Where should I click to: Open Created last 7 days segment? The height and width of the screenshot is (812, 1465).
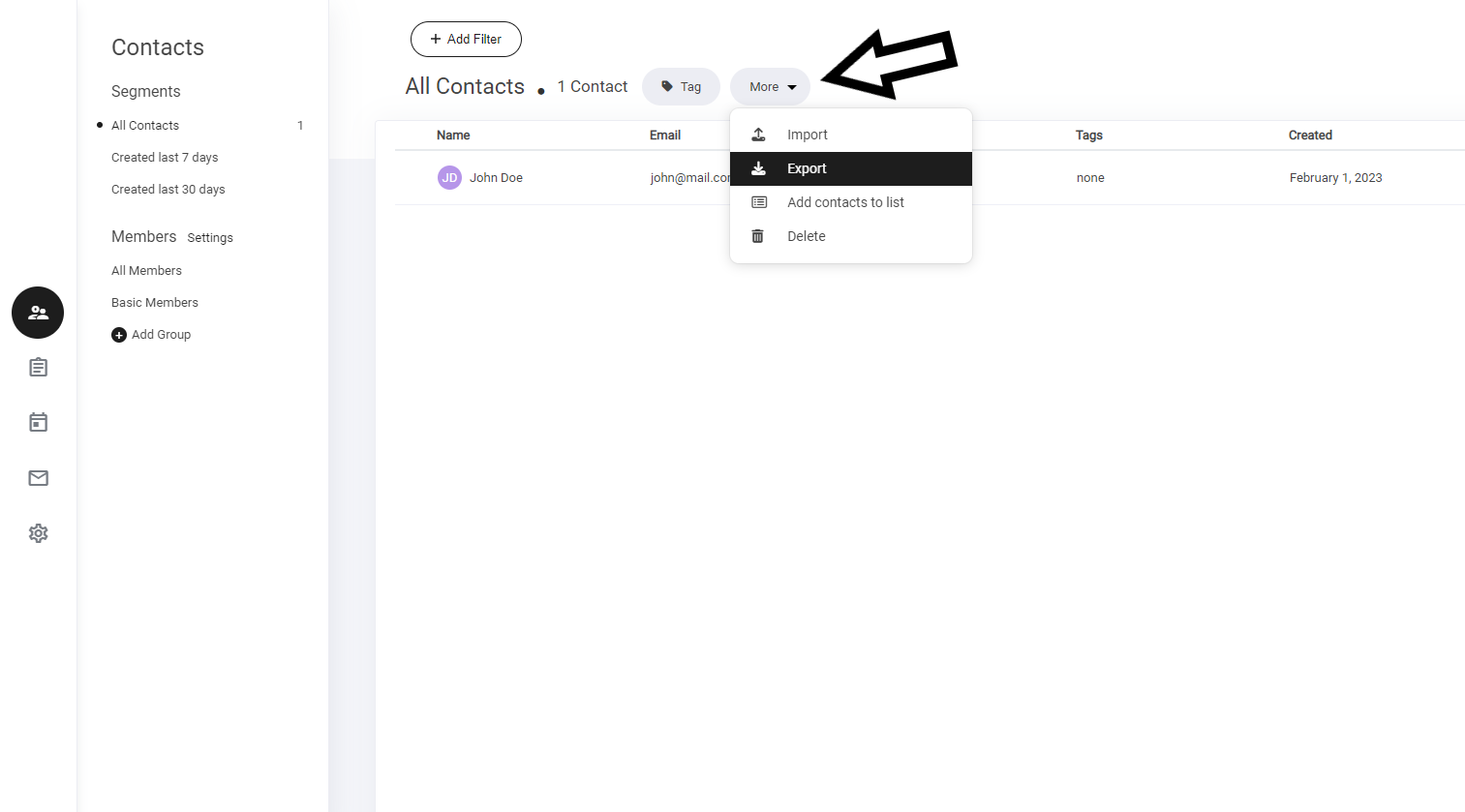click(165, 158)
